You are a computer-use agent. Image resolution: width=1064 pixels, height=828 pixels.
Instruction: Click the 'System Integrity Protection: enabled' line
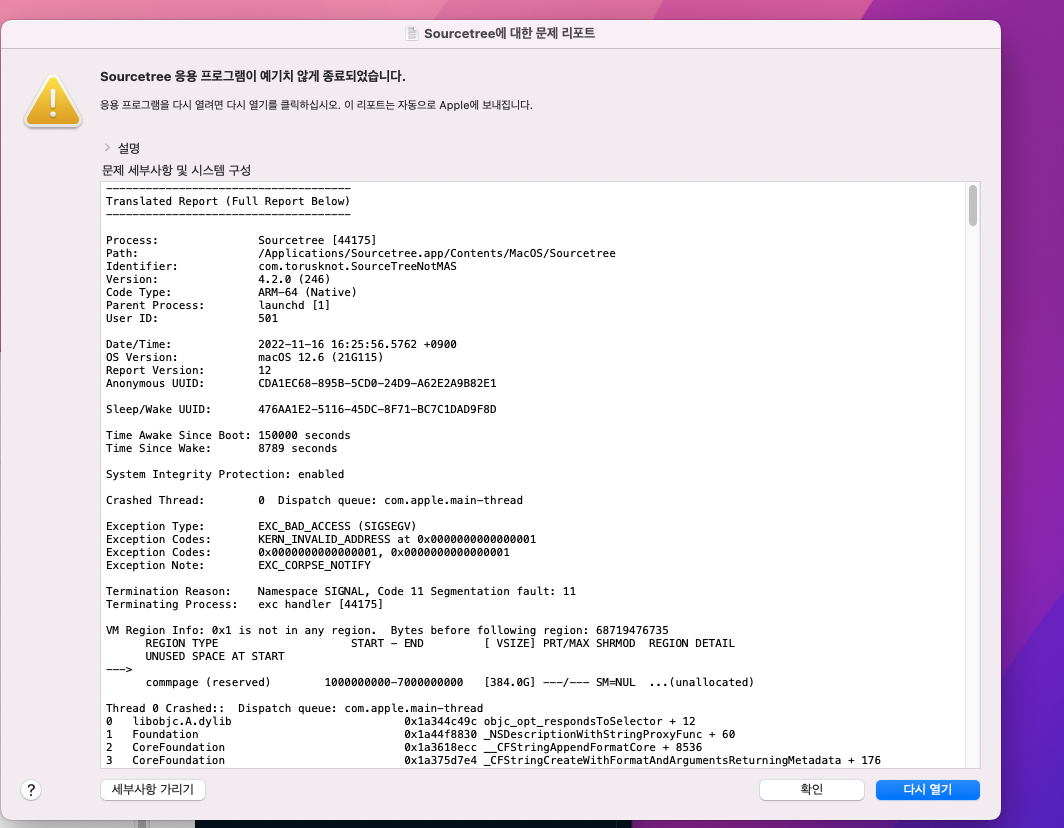[225, 474]
